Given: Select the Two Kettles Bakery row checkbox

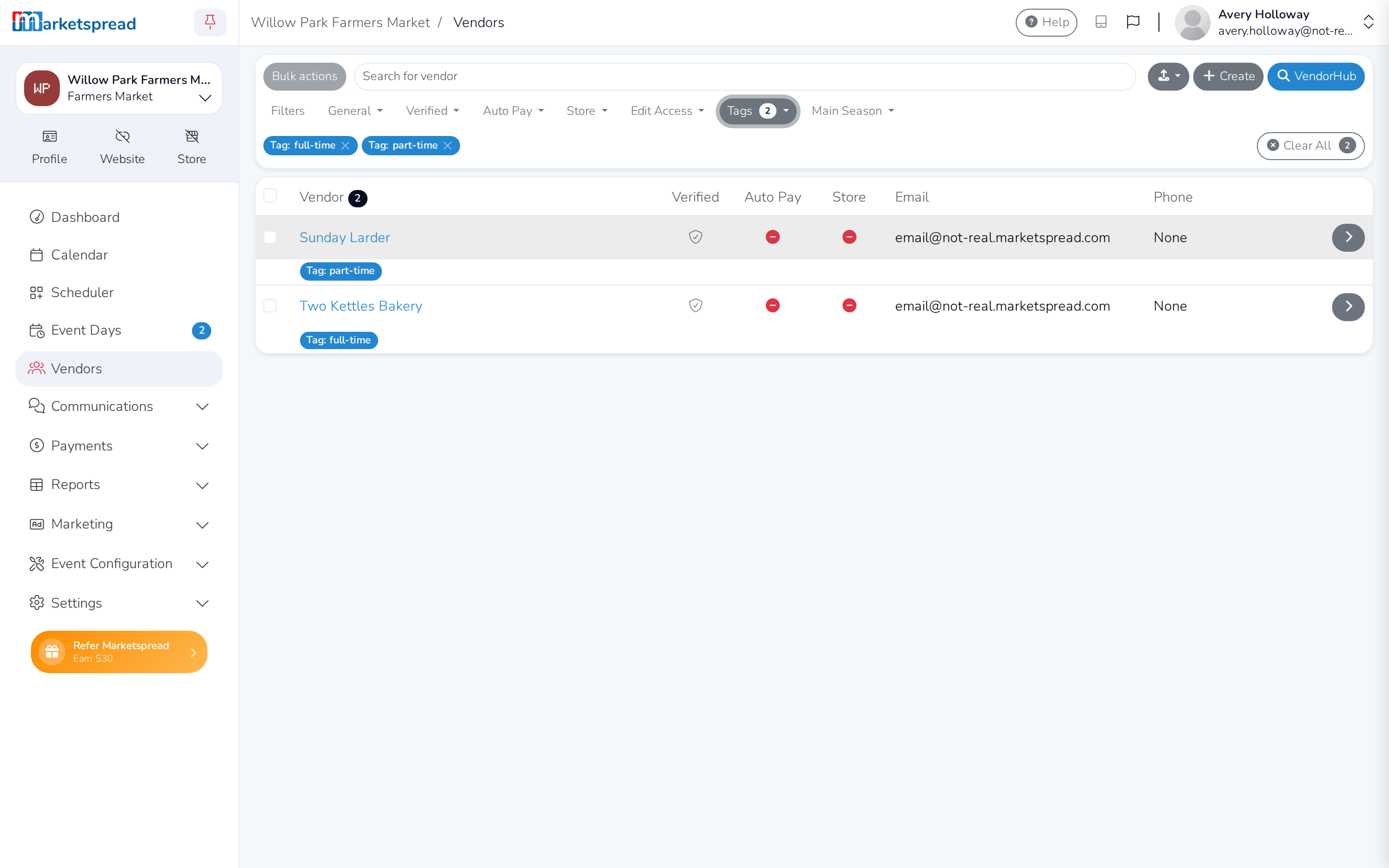Looking at the screenshot, I should point(271,305).
